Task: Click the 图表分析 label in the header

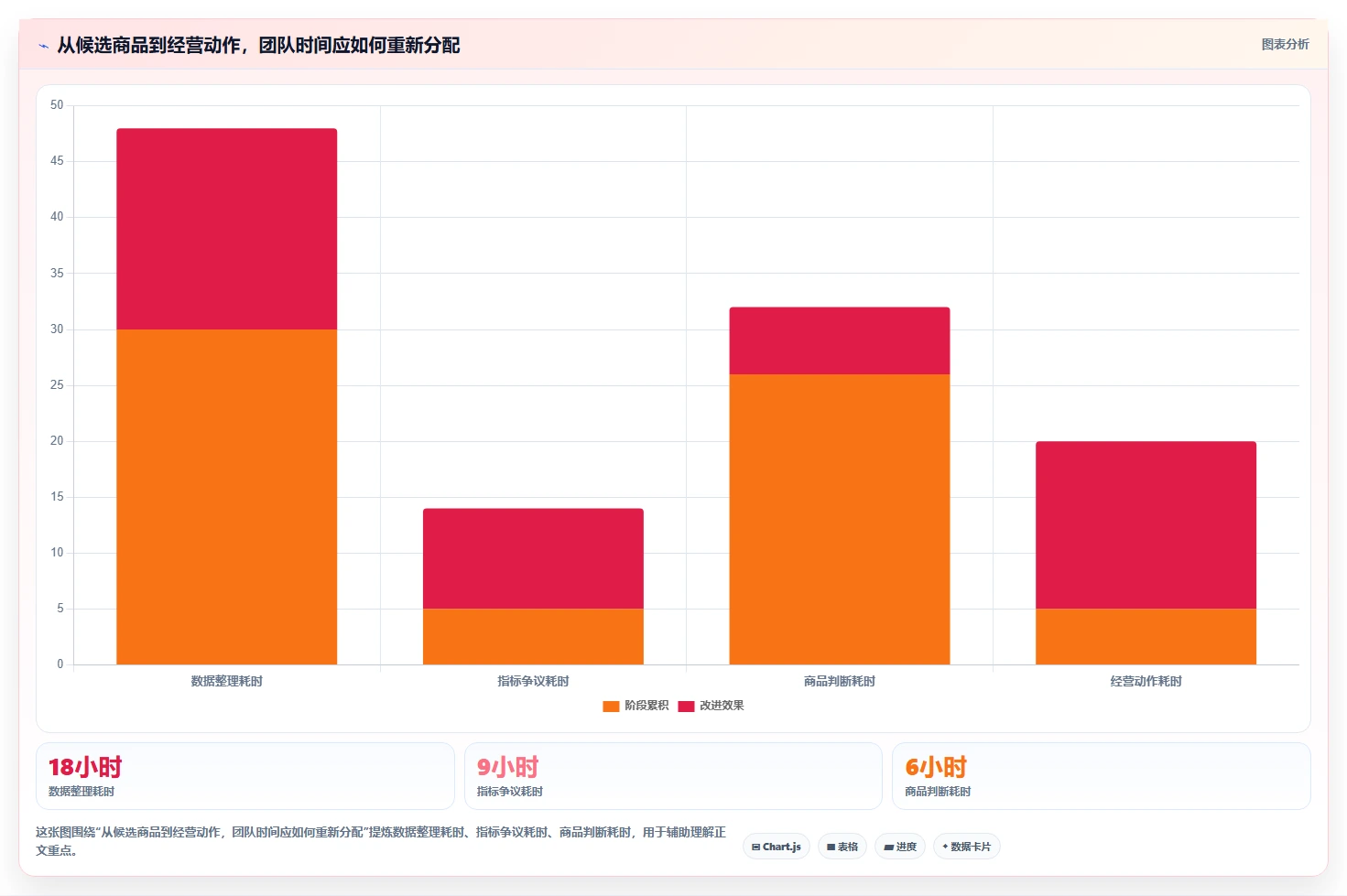Action: click(1285, 44)
